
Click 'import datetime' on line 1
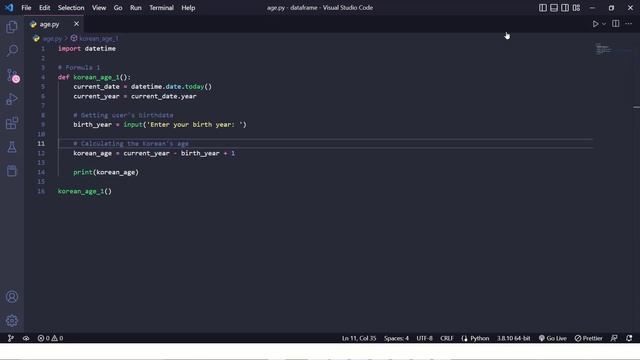pos(87,49)
